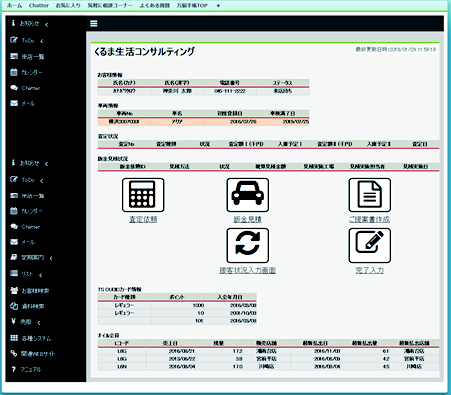Open お客様検索 people icon in sidebar
The height and width of the screenshot is (395, 451).
[14, 290]
